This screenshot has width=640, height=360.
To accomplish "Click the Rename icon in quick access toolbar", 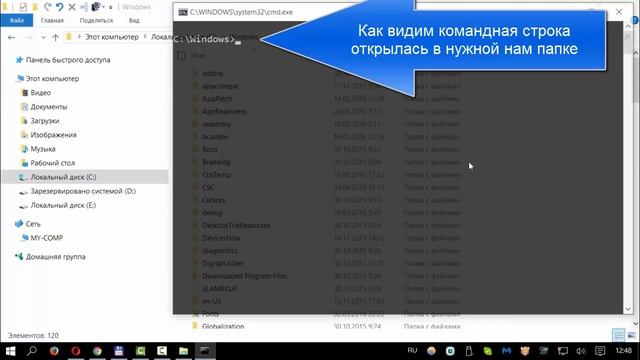I will click(84, 7).
